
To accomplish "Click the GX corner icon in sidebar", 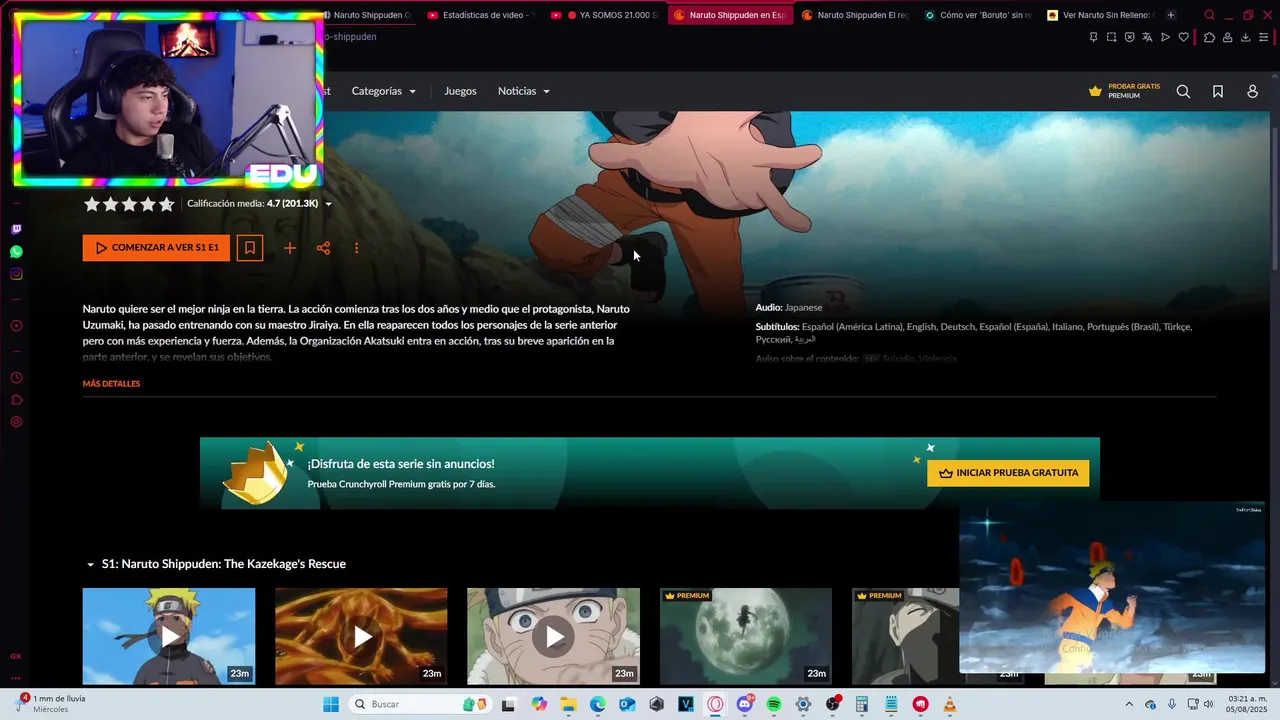I will (x=16, y=656).
